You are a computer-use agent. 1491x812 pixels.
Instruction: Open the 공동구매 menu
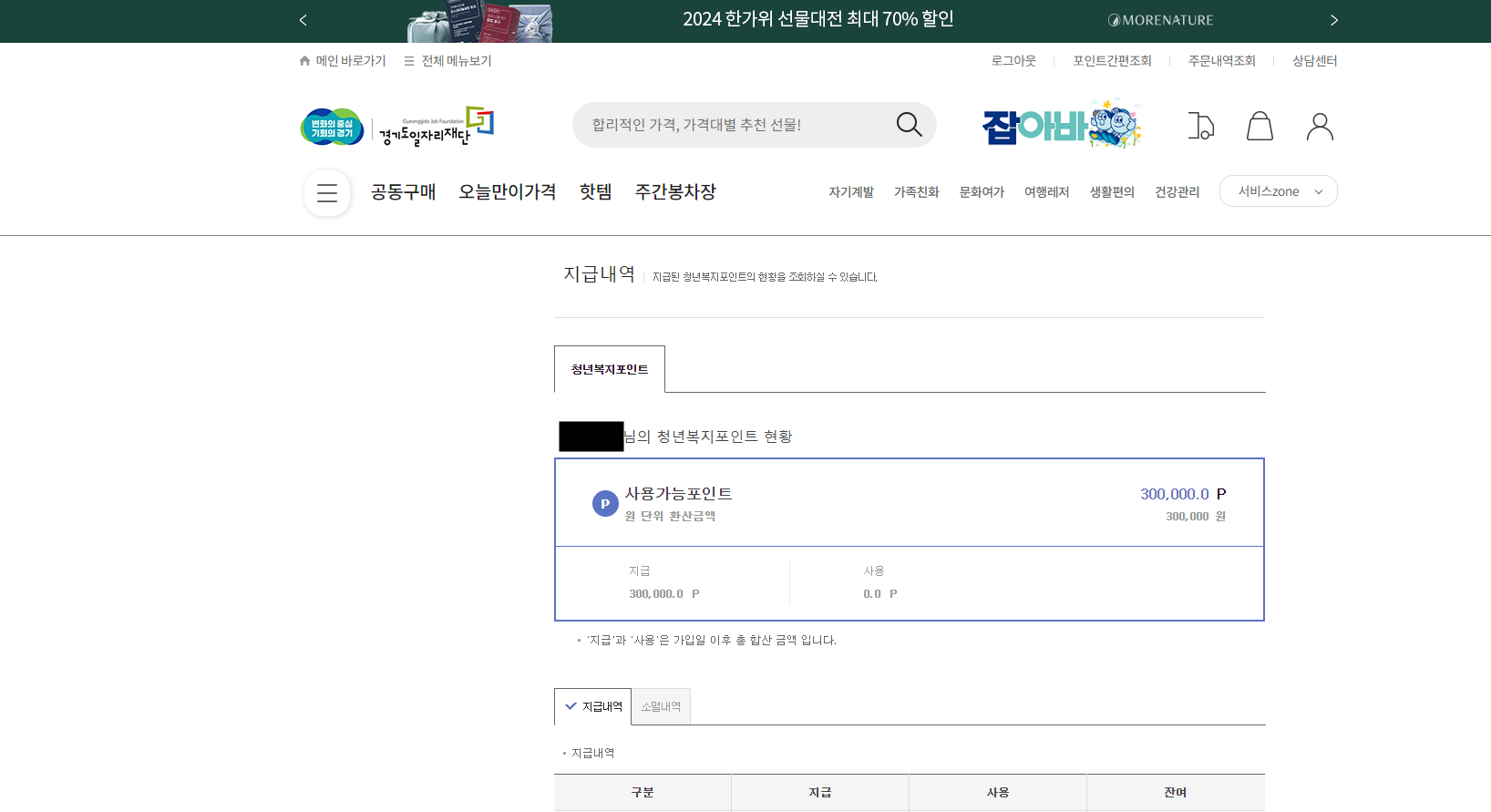[x=403, y=192]
